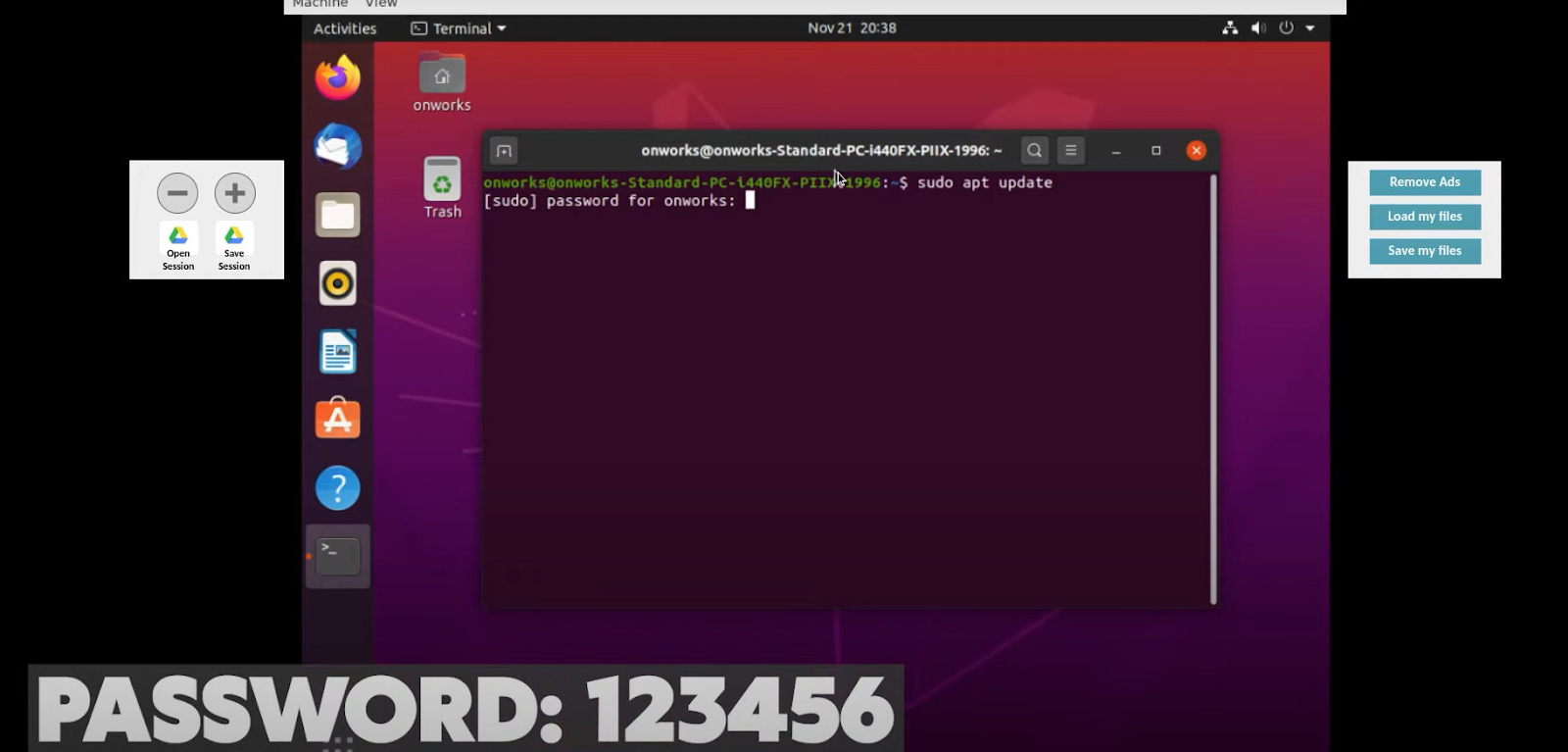Launch LibreOffice Writer from the dock
The image size is (1568, 752).
pos(338,351)
